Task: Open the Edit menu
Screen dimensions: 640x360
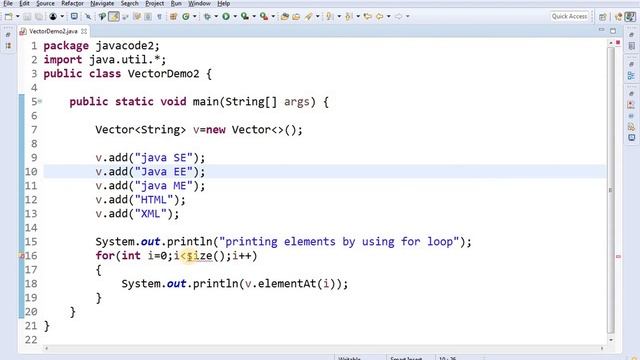Action: pos(24,3)
